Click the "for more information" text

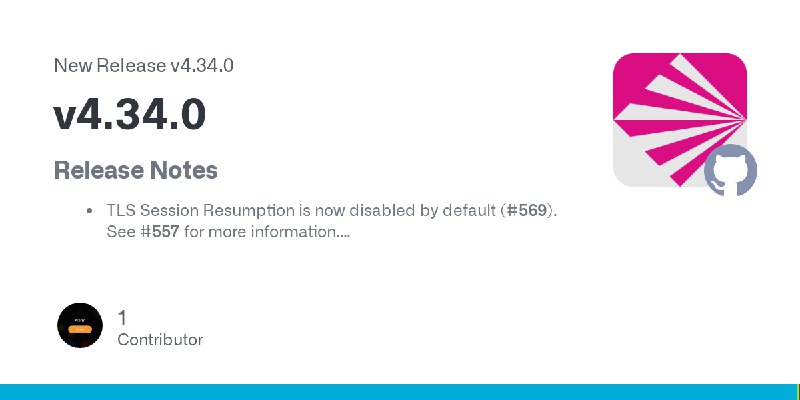(259, 232)
